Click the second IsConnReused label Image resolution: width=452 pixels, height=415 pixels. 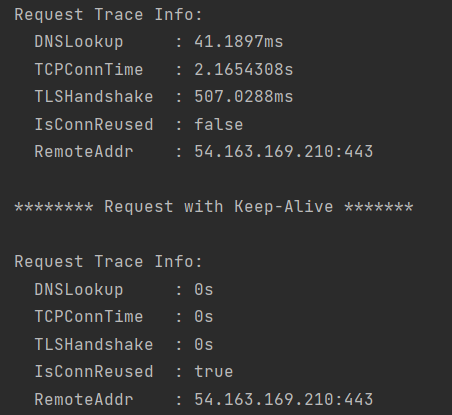click(x=94, y=372)
